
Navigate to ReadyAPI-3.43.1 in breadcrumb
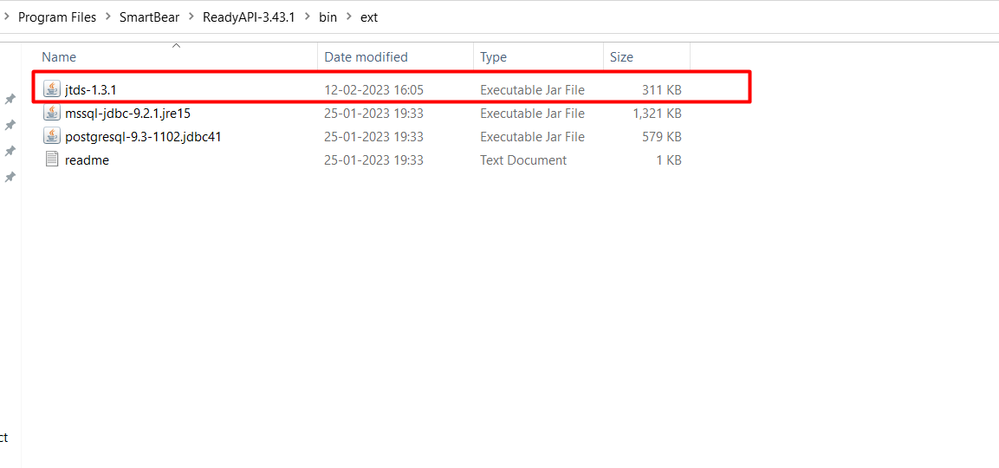click(x=248, y=17)
